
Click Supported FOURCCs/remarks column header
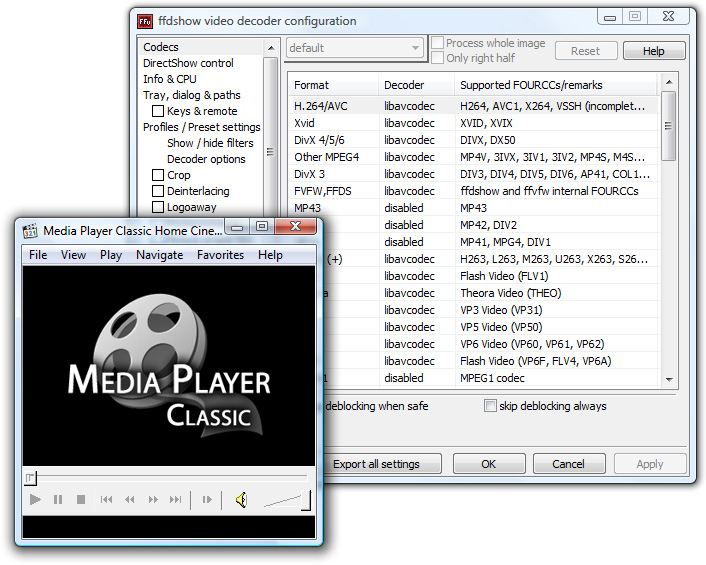[x=557, y=85]
